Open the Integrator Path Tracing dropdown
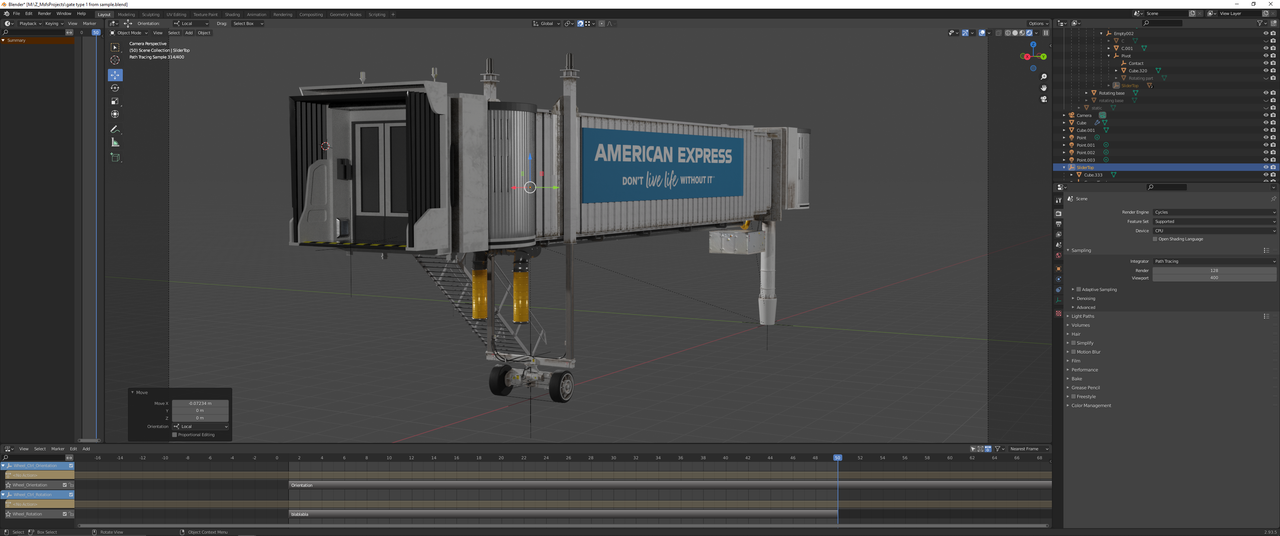This screenshot has width=1280, height=536. 1214,261
